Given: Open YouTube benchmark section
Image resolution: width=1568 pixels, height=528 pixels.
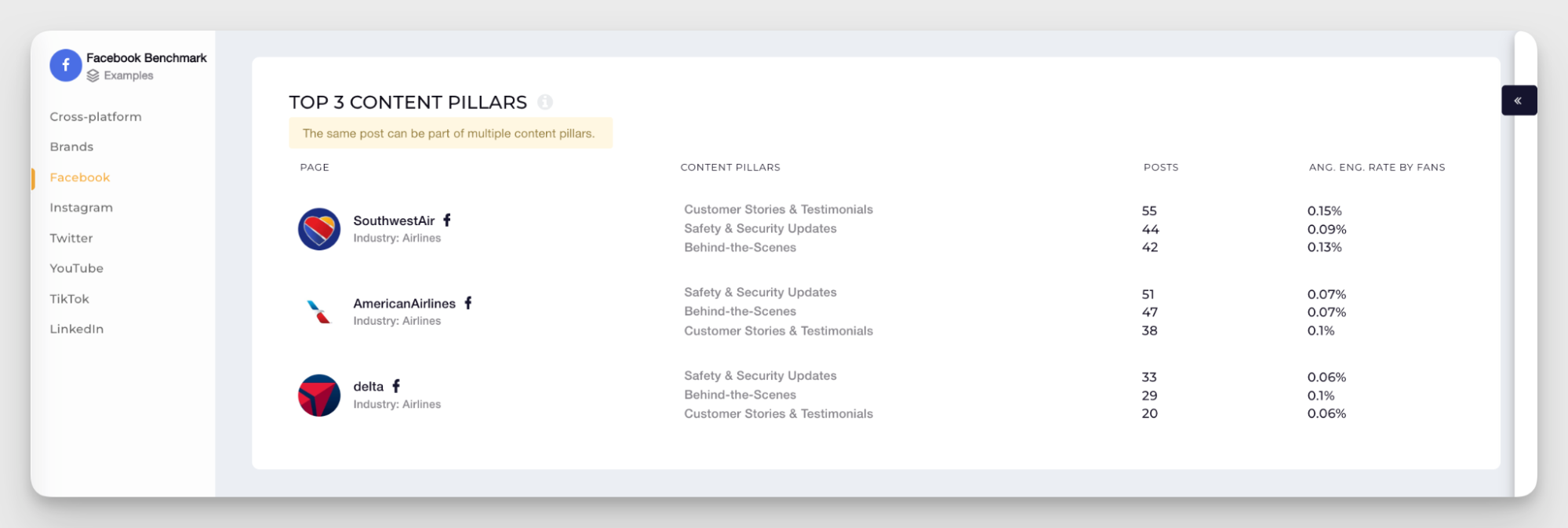Looking at the screenshot, I should coord(77,268).
